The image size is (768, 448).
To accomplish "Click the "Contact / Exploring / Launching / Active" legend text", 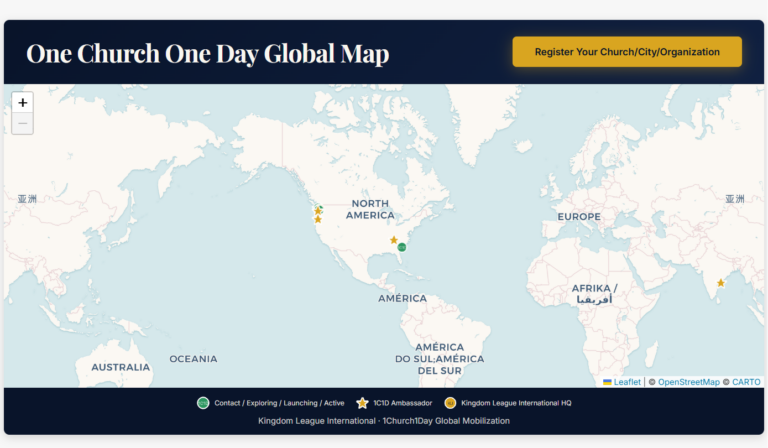I will (x=279, y=403).
